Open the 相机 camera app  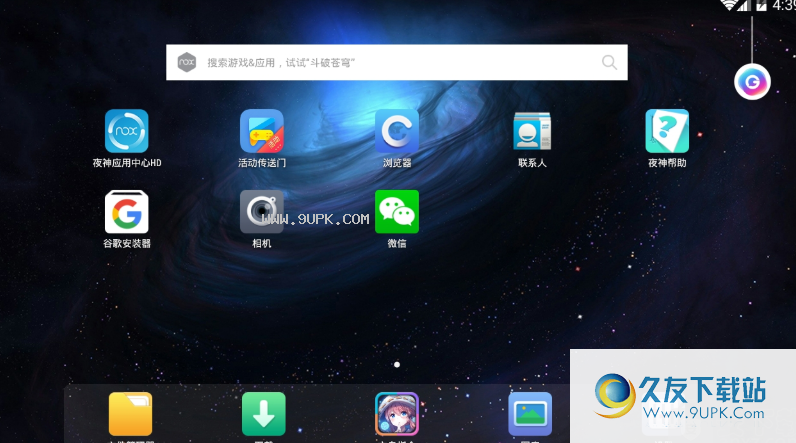click(x=262, y=212)
